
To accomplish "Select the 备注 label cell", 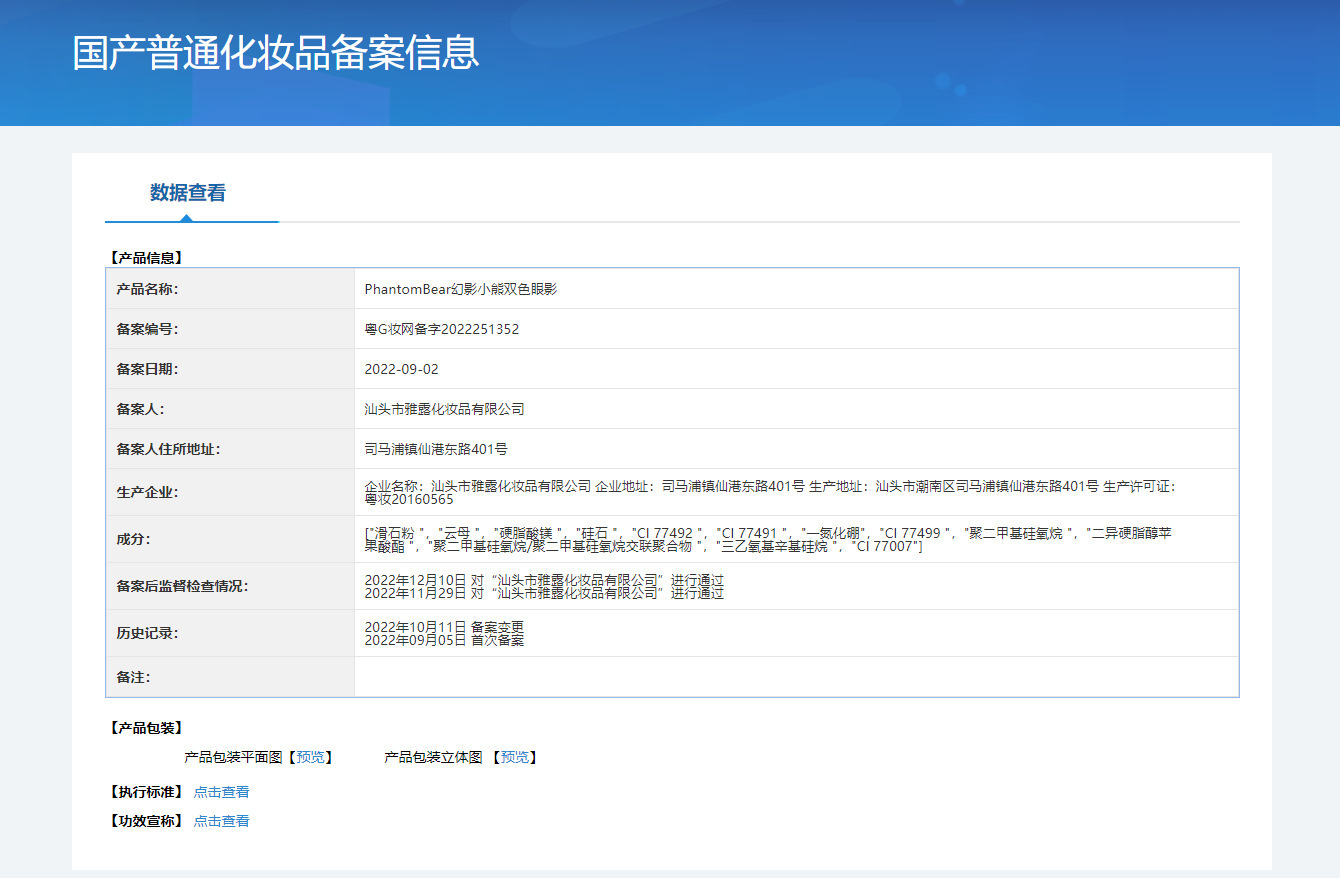I will [x=231, y=677].
